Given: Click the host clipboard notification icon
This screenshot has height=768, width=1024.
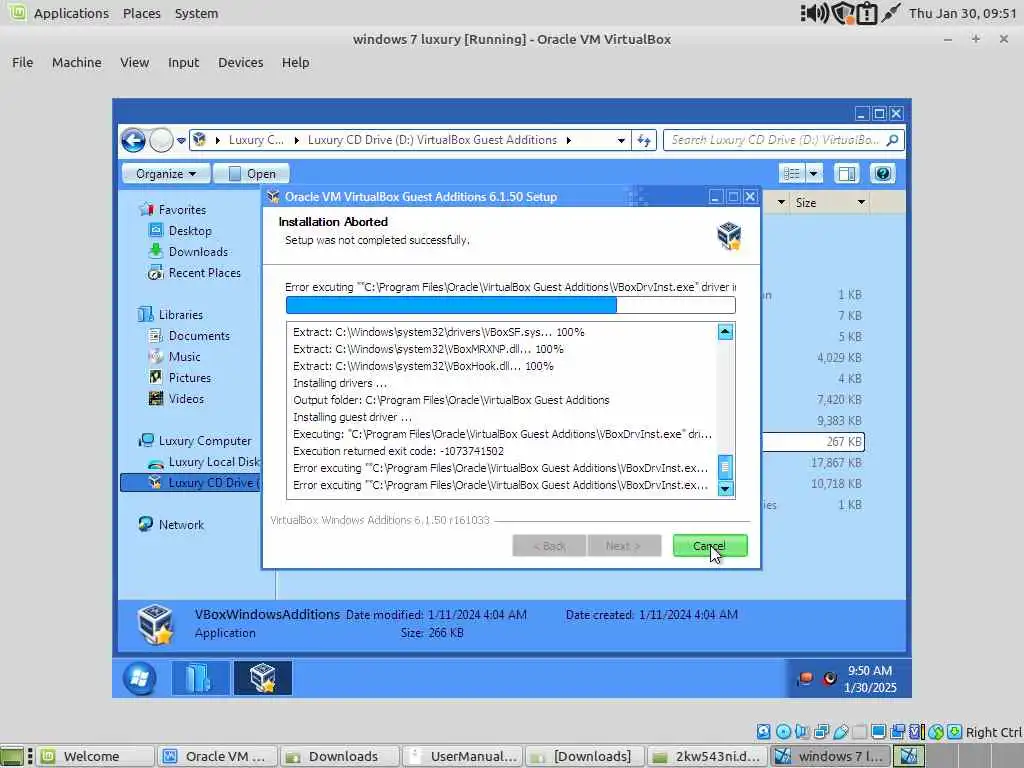Looking at the screenshot, I should [x=867, y=13].
